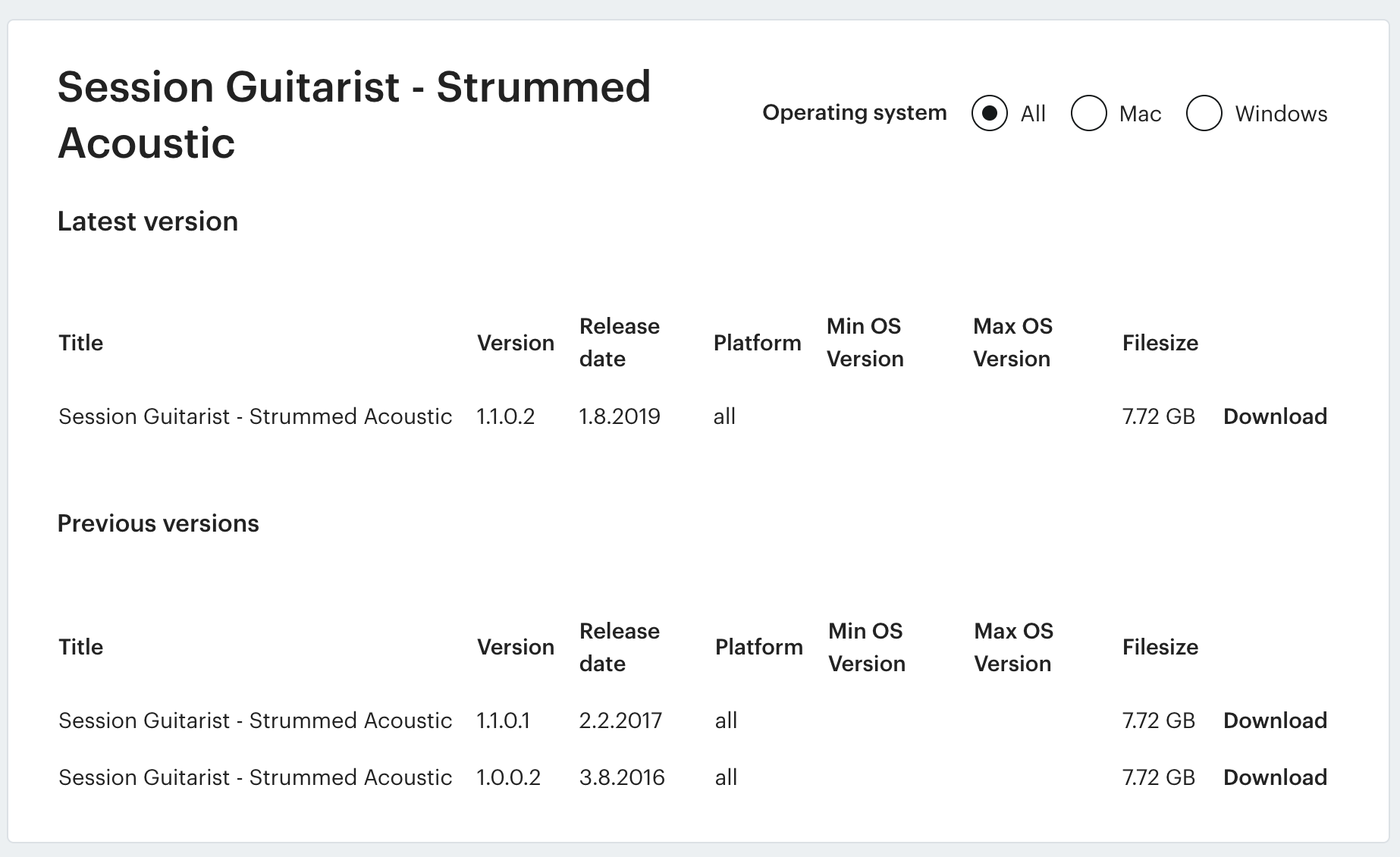Click Title column header in Latest version table
Image resolution: width=1400 pixels, height=857 pixels.
click(x=80, y=343)
